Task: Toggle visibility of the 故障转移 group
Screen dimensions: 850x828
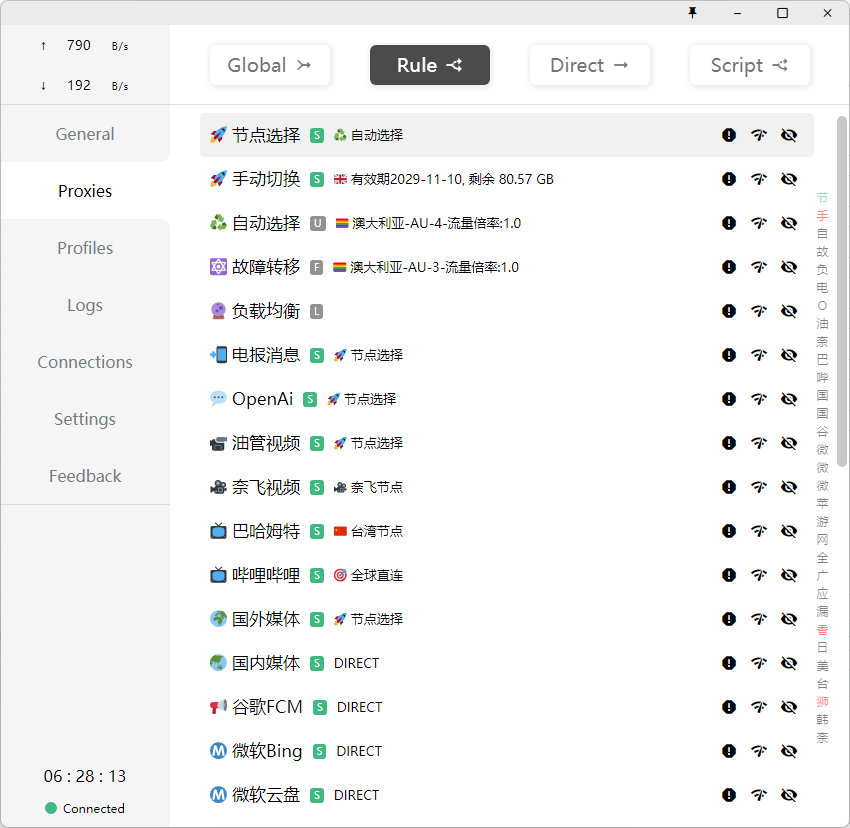Action: tap(789, 266)
